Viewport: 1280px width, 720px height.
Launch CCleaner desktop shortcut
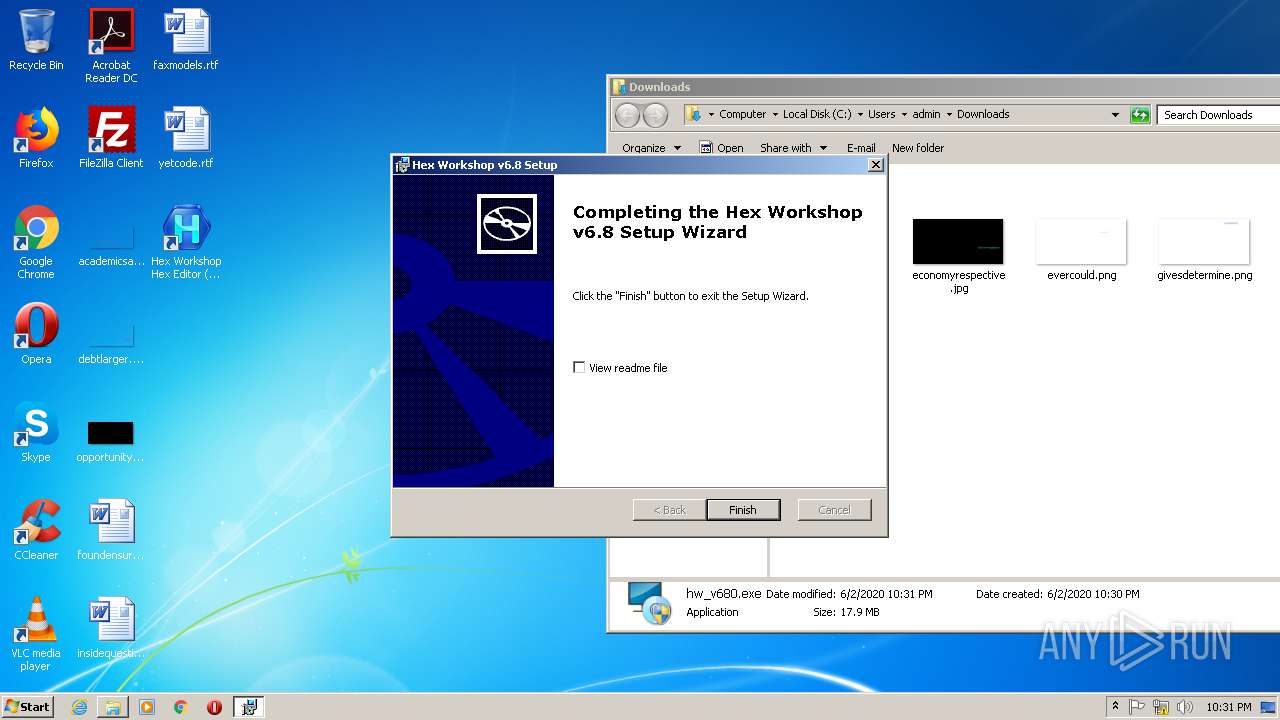pos(36,530)
